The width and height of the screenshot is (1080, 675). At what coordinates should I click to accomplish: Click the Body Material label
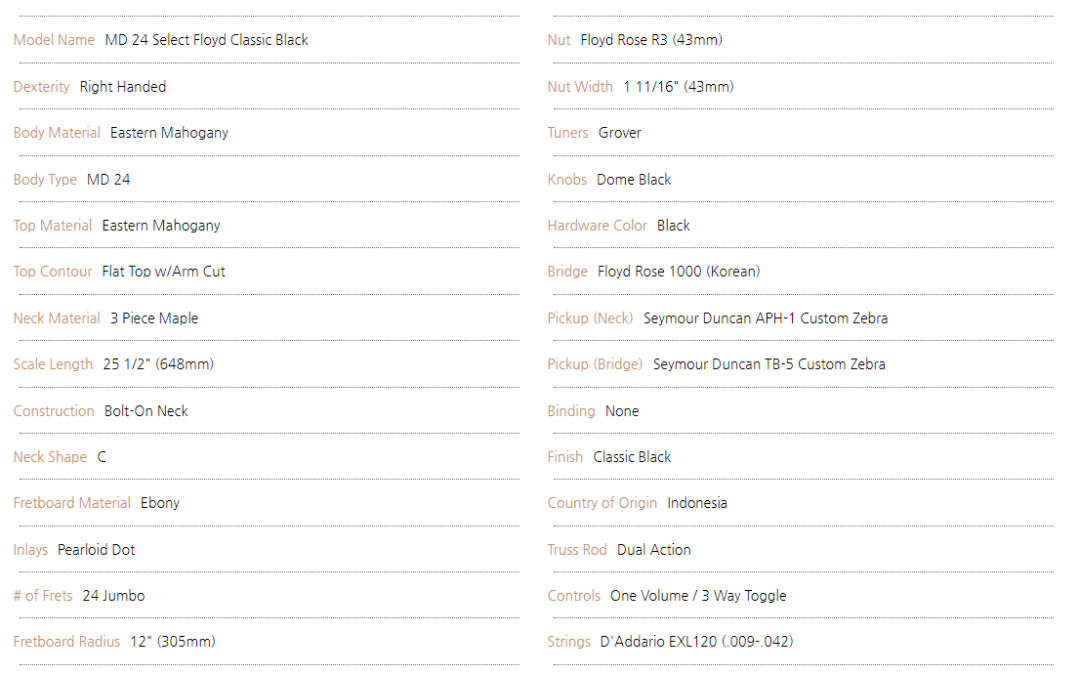coord(56,133)
